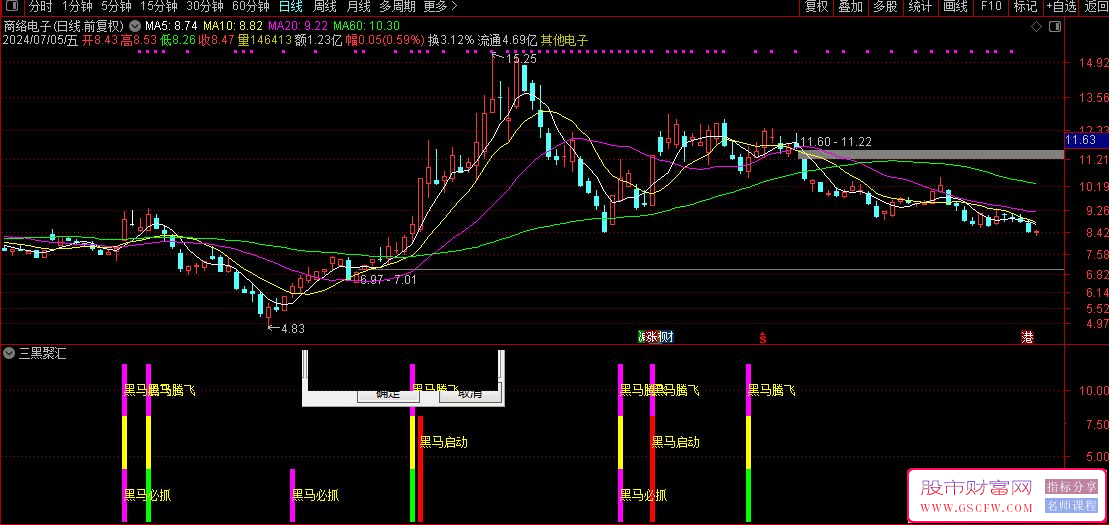Expand main chart indicator dropdown beside 商络电子
Viewport: 1109px width, 525px height.
135,26
